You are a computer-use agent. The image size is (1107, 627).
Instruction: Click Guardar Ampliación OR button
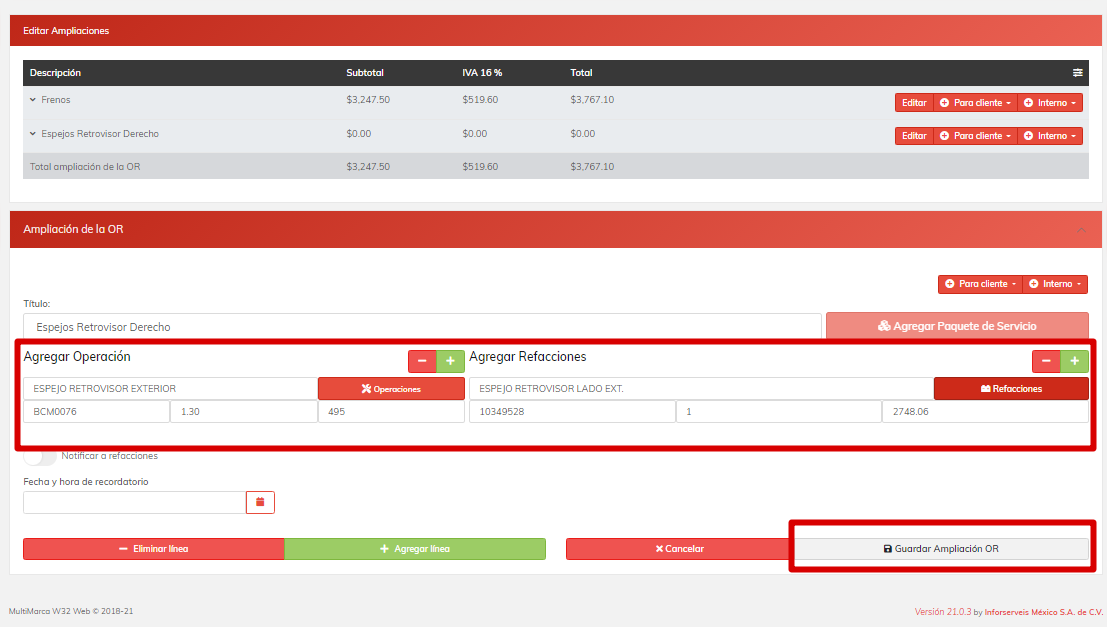pos(941,549)
